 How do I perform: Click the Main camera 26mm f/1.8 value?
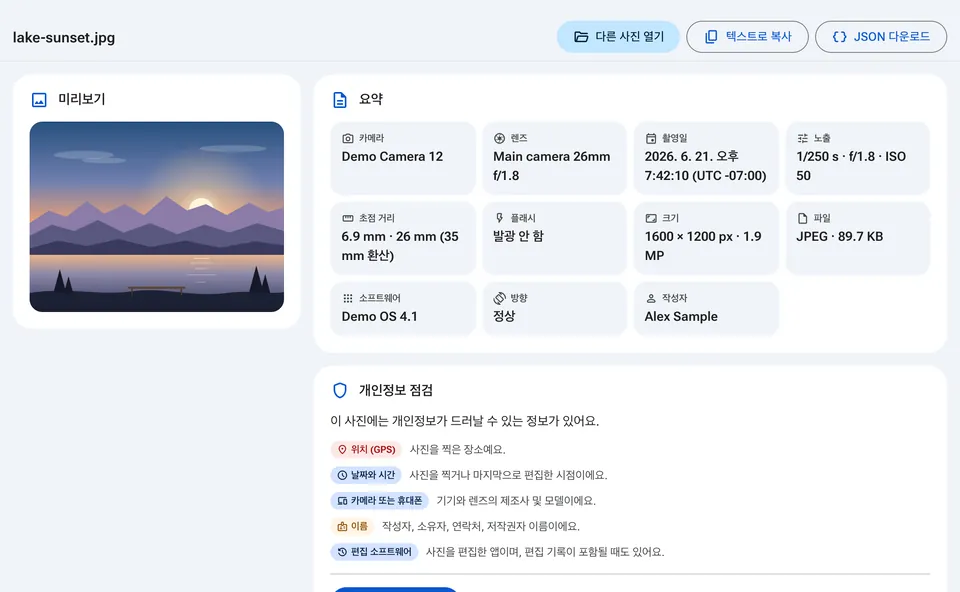pos(552,166)
